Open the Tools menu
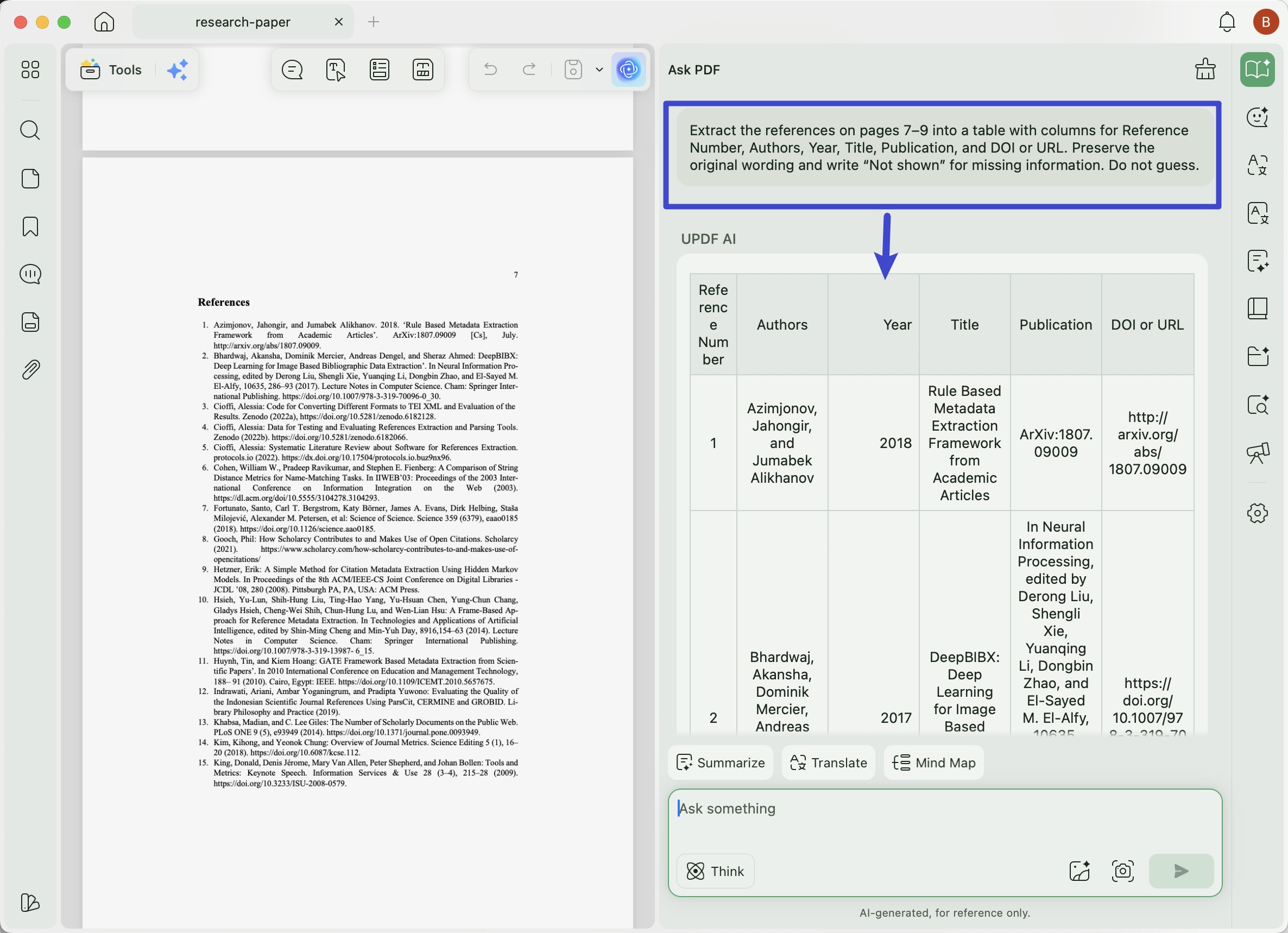This screenshot has width=1288, height=933. (x=112, y=70)
